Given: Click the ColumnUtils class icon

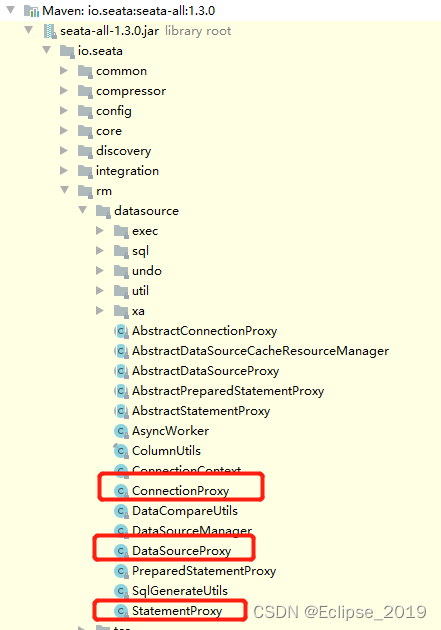Looking at the screenshot, I should (x=121, y=451).
